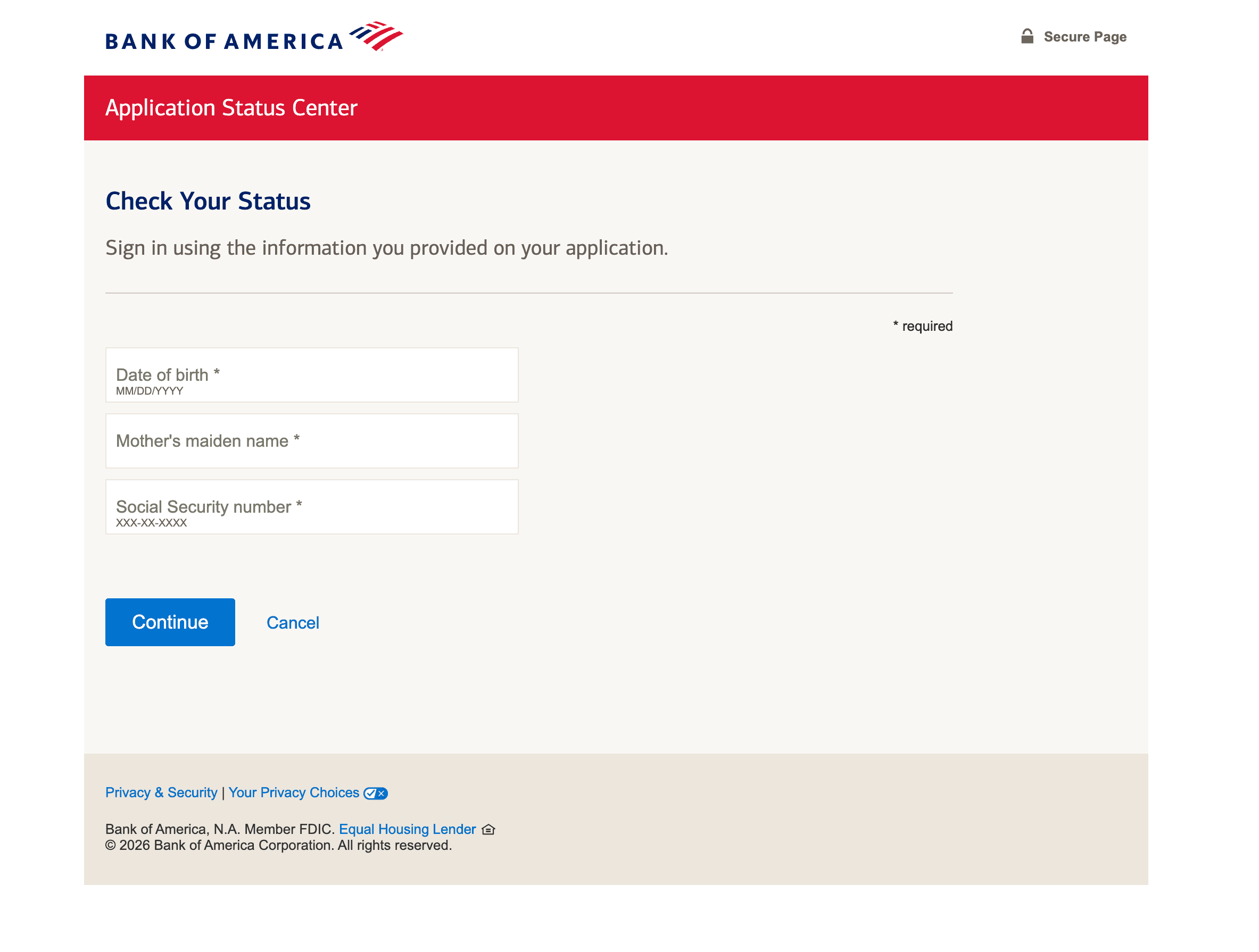Select the Social Security number field
The image size is (1259, 952).
(x=311, y=507)
